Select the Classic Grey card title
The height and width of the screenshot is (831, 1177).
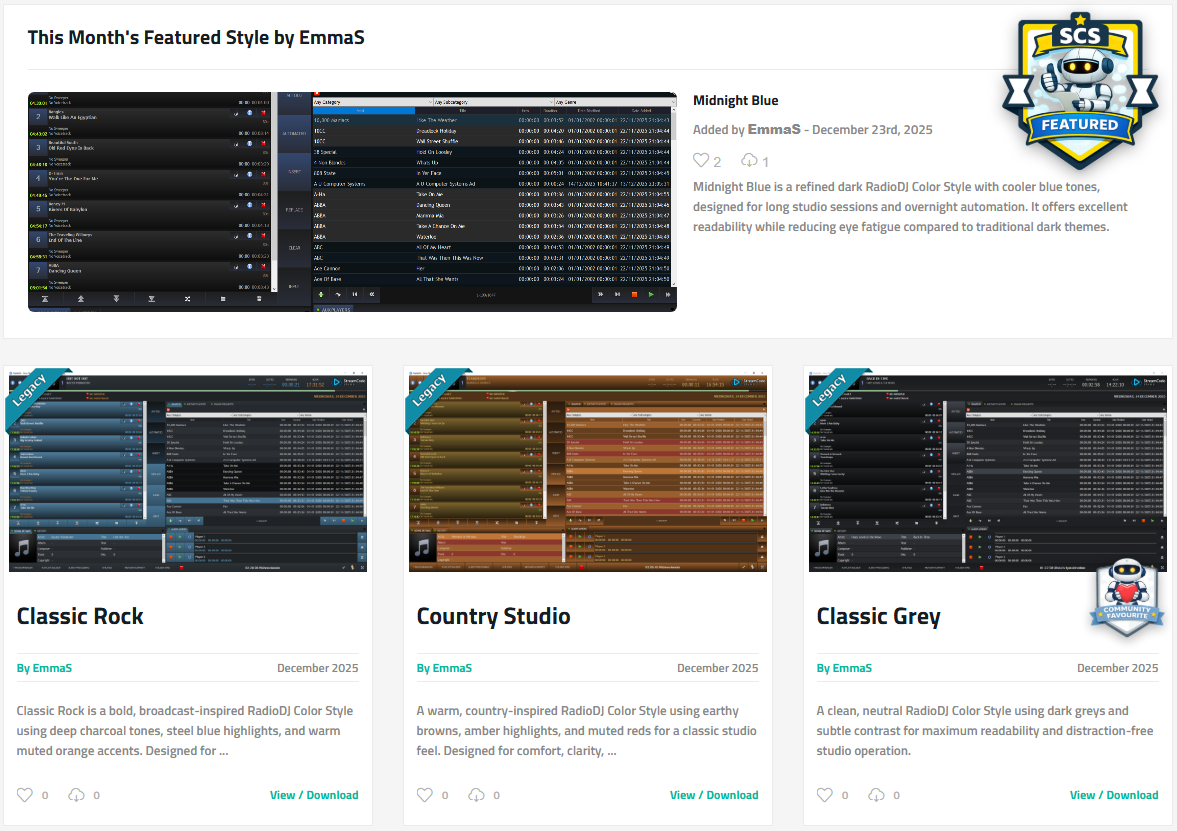tap(878, 616)
